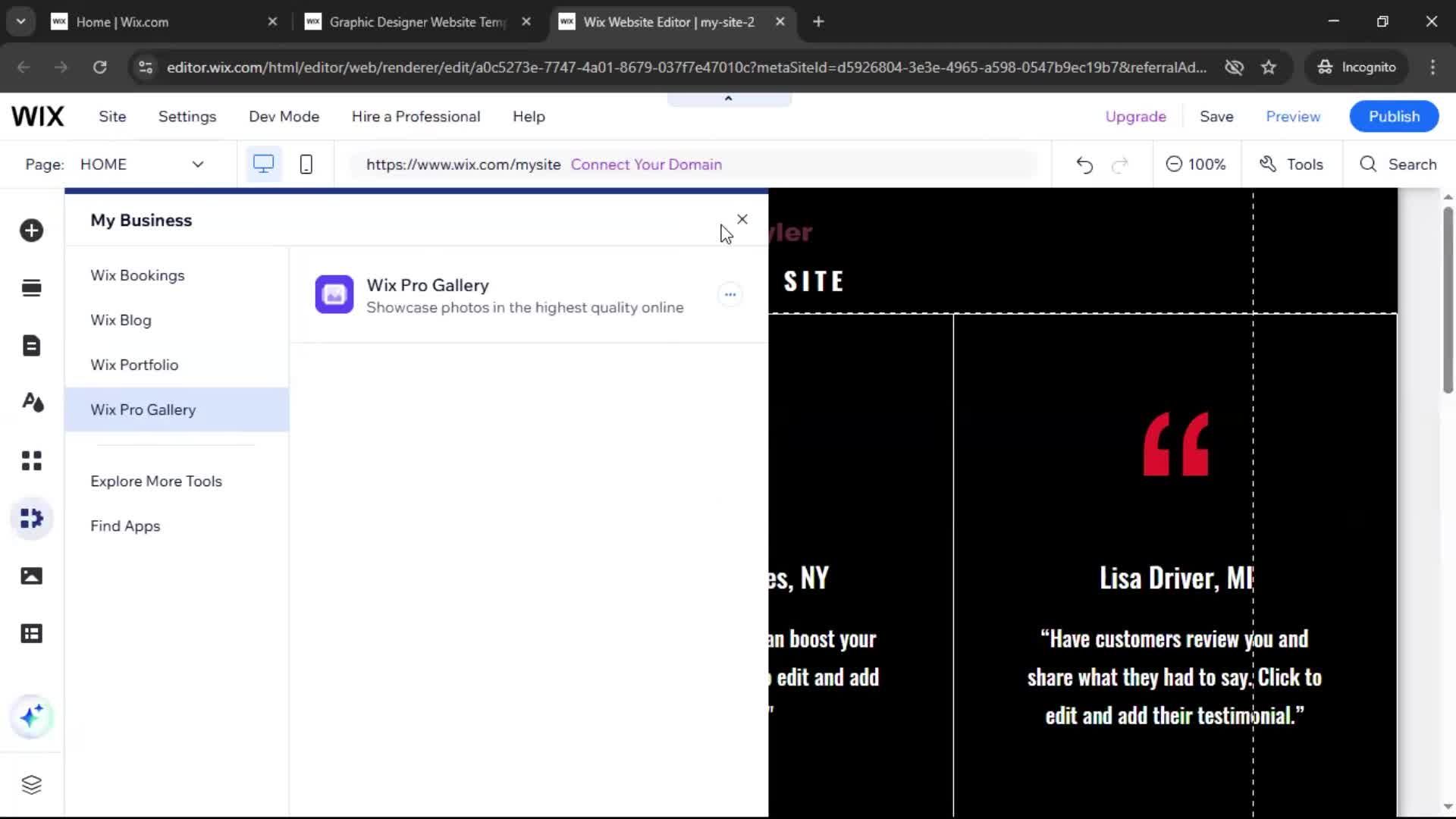Screen dimensions: 1456x819
Task: Open the editor Search
Action: [x=1398, y=165]
